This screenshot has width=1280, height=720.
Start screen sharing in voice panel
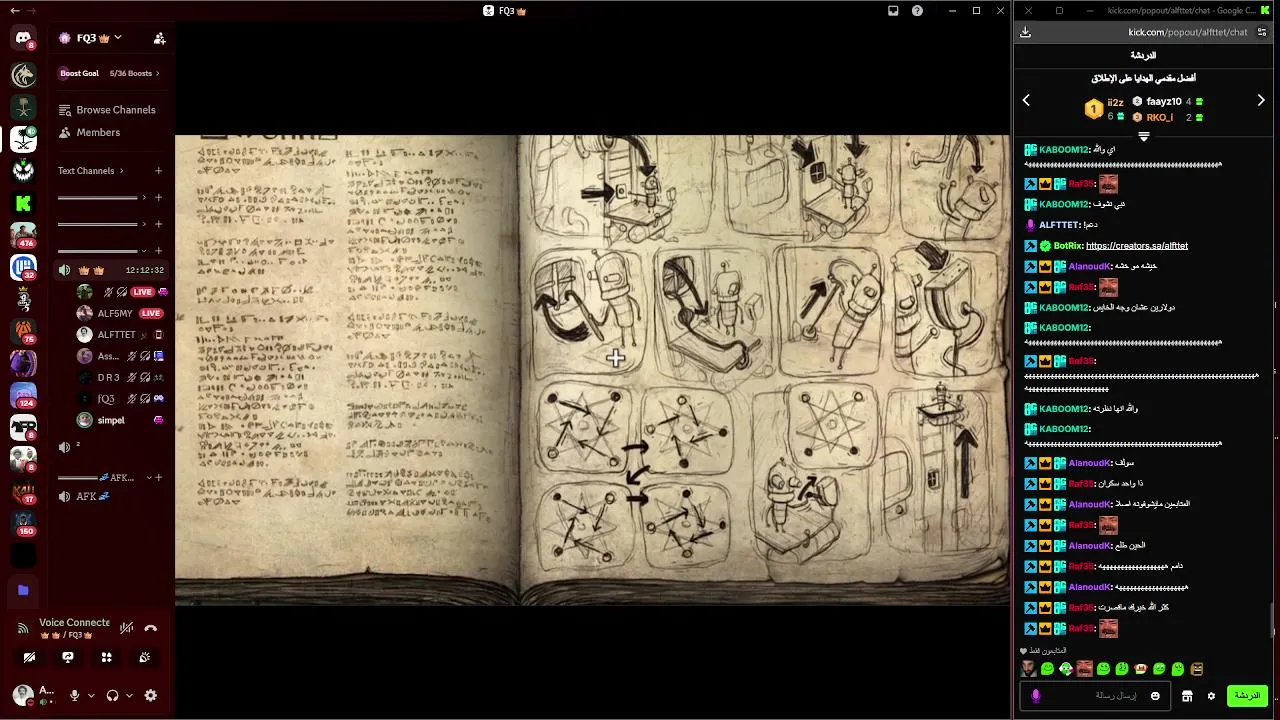[68, 657]
